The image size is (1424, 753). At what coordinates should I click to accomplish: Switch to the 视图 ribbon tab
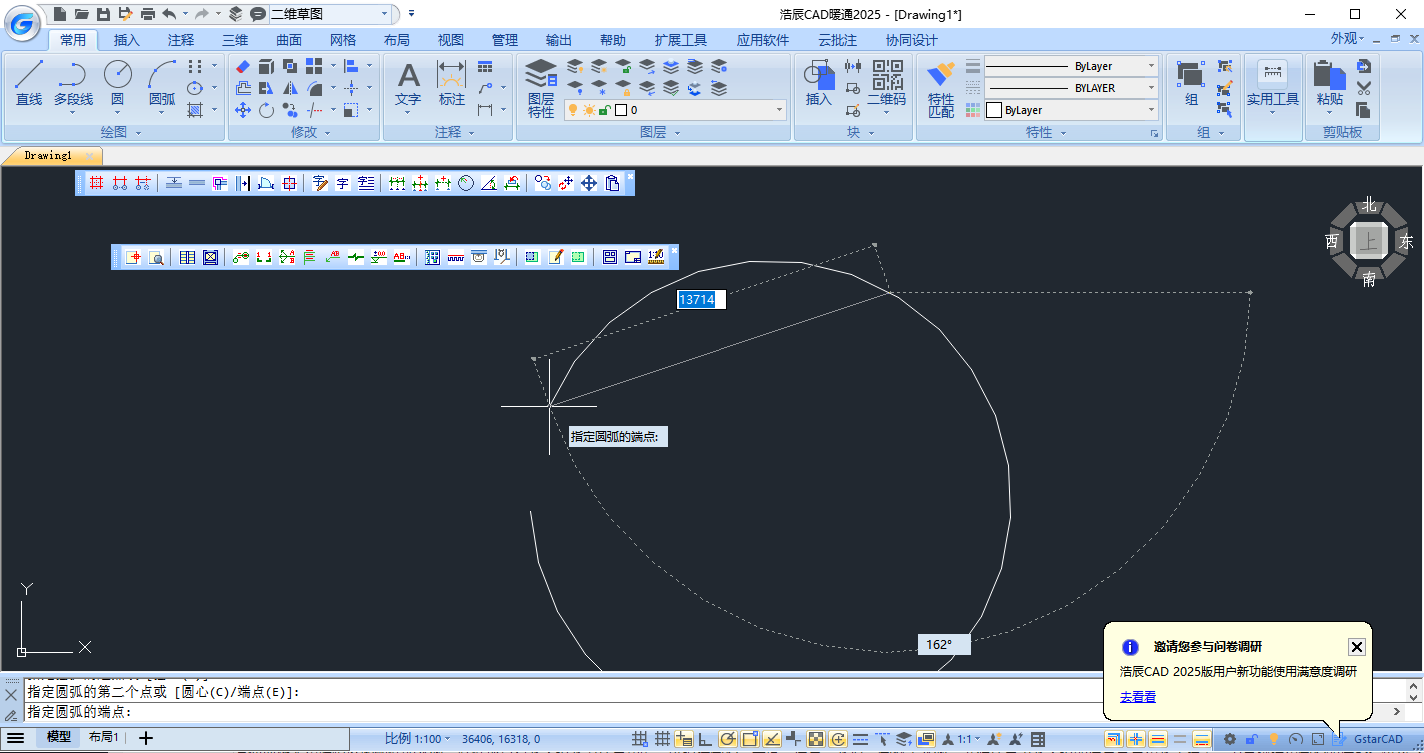click(x=451, y=40)
